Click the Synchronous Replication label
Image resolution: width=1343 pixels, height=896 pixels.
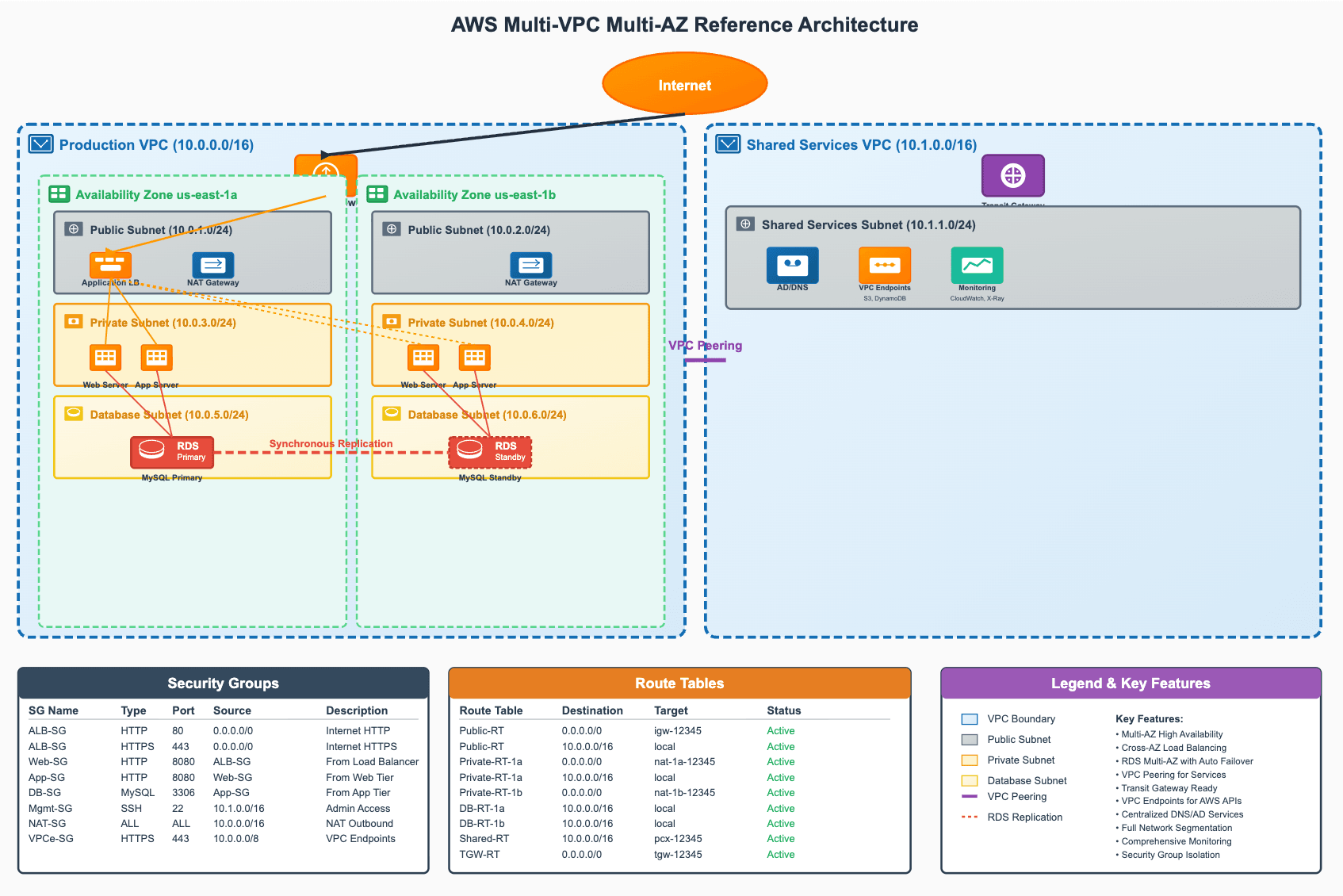(x=331, y=444)
